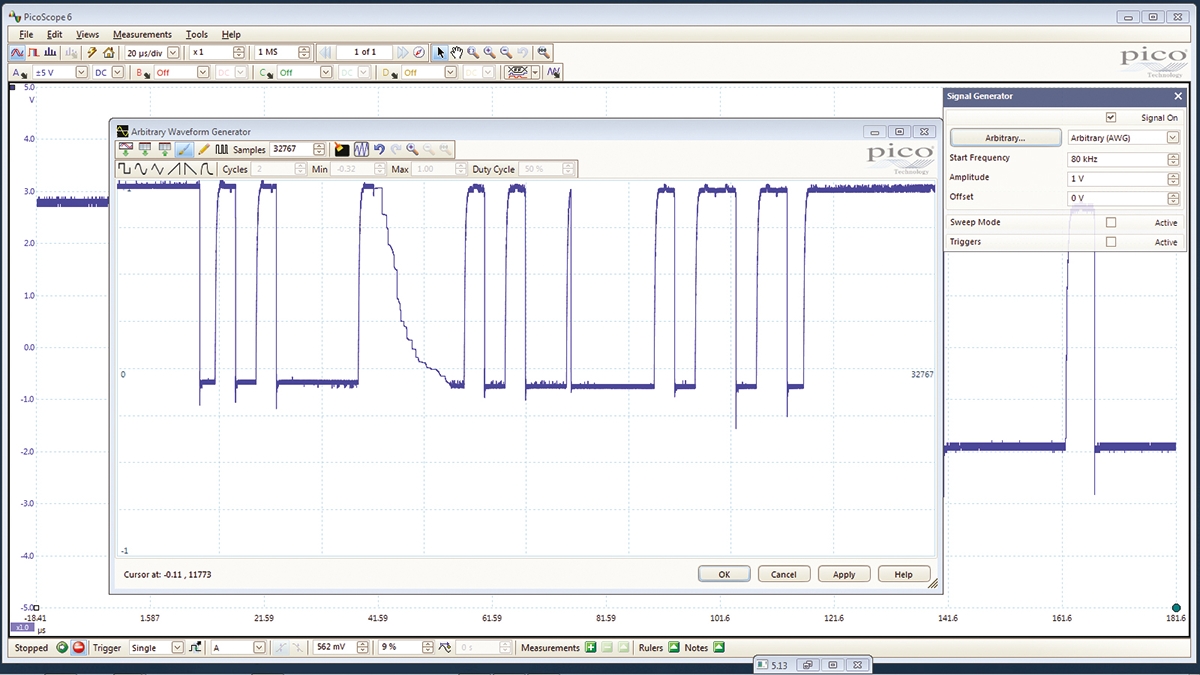Viewport: 1200px width, 675px height.
Task: Select the smooth drawing brush tool in AWG
Action: pyautogui.click(x=186, y=148)
